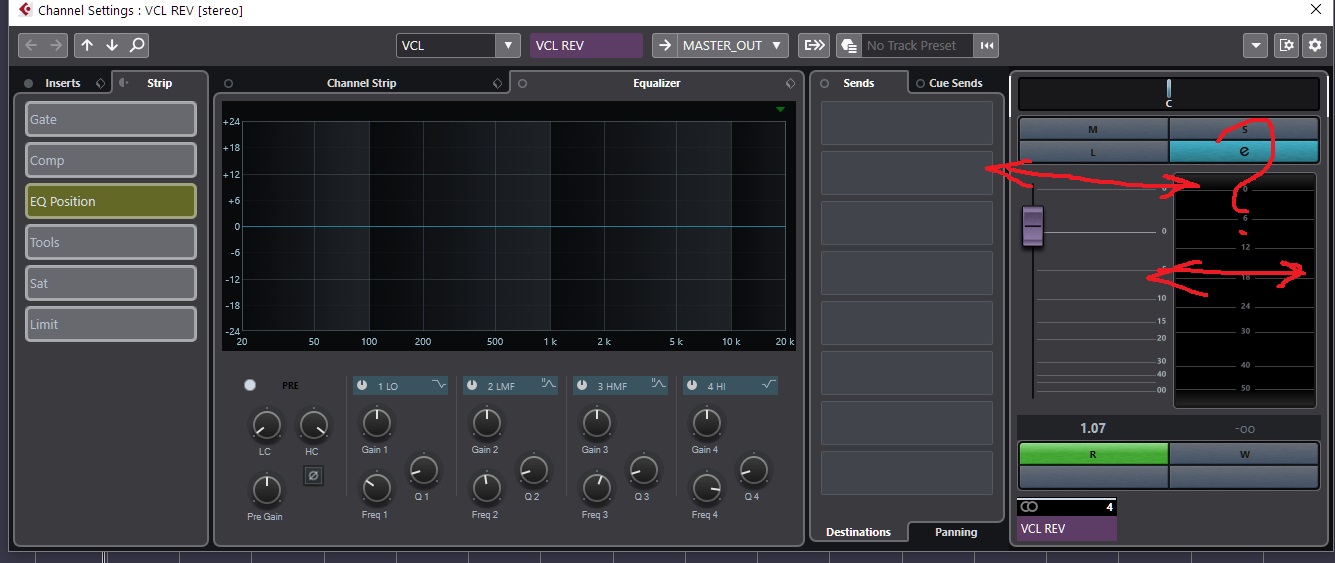Toggle the 3 HMF band on/off
Image resolution: width=1335 pixels, height=563 pixels.
[582, 385]
